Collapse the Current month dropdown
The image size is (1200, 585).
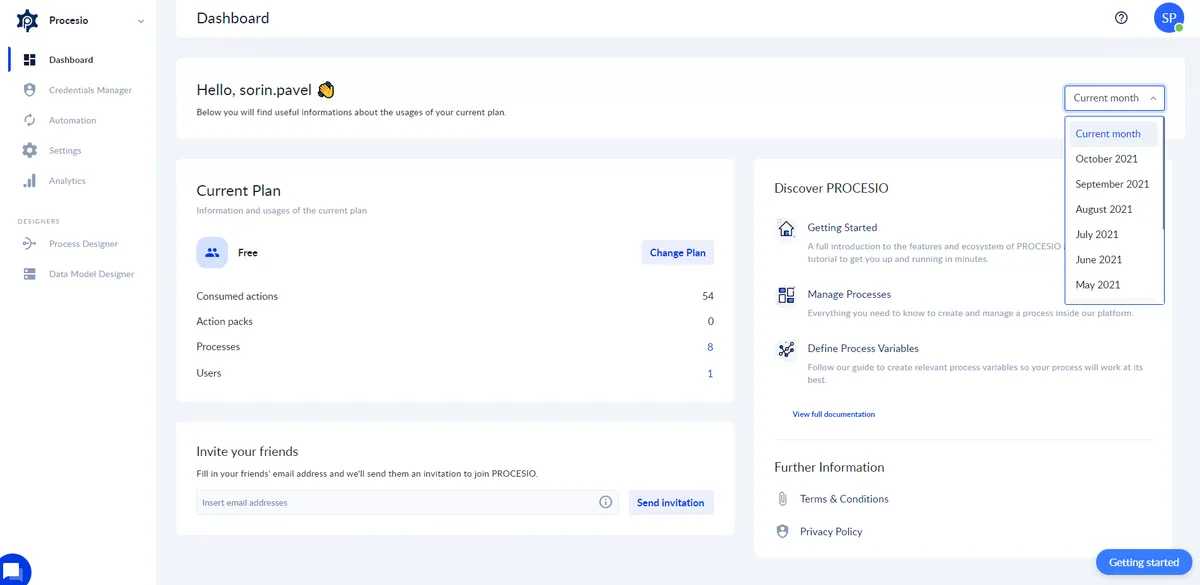tap(1114, 98)
